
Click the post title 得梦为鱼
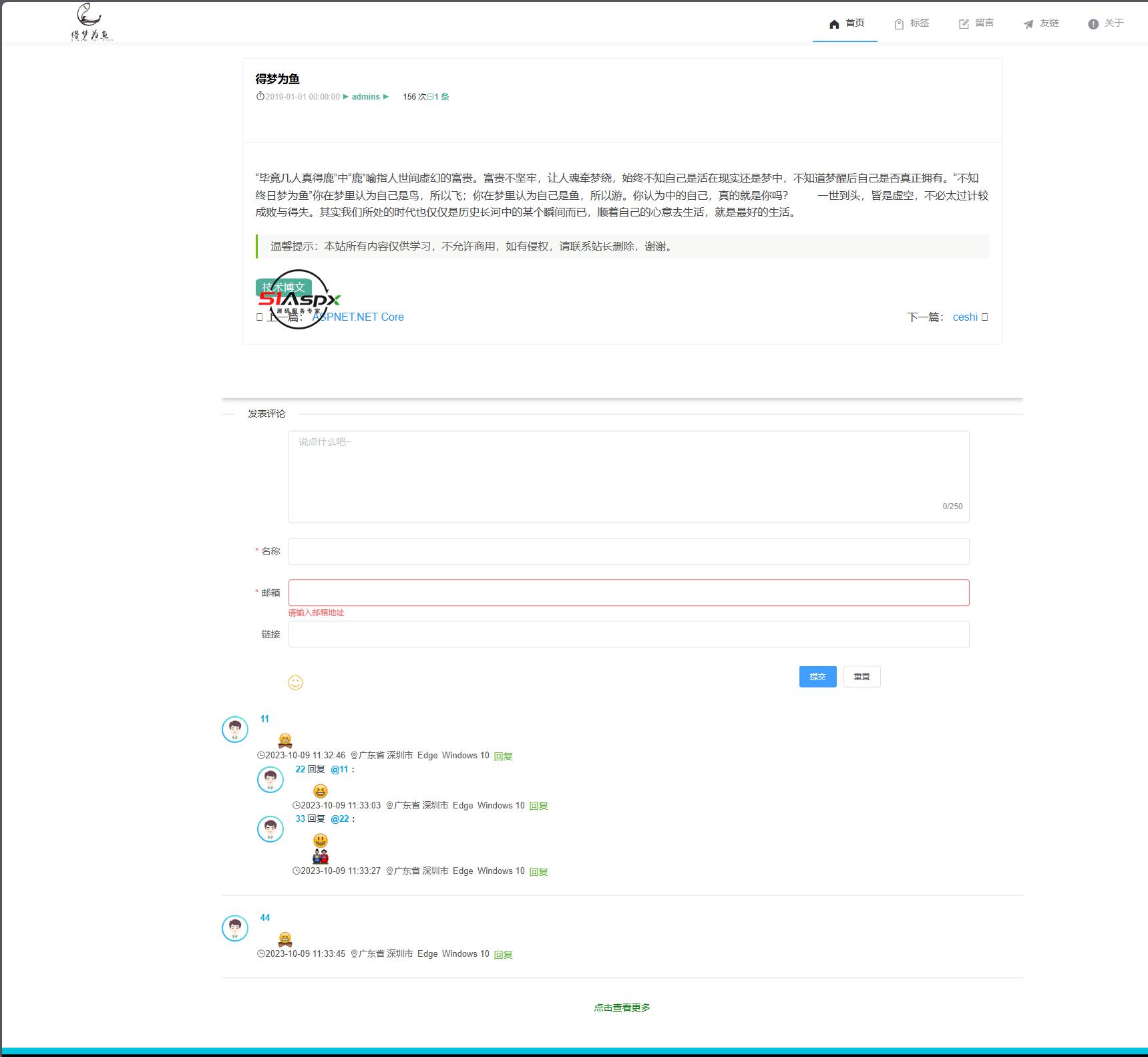click(x=277, y=79)
